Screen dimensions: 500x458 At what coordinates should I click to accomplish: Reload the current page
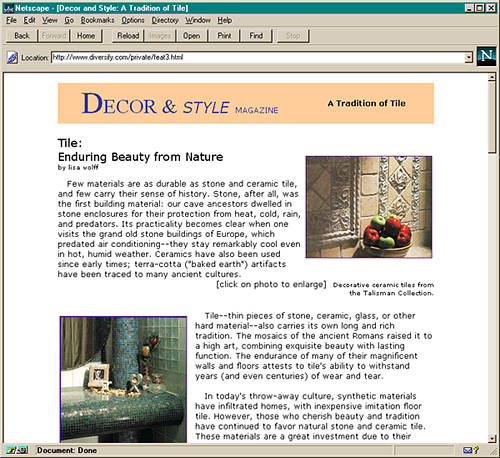128,36
